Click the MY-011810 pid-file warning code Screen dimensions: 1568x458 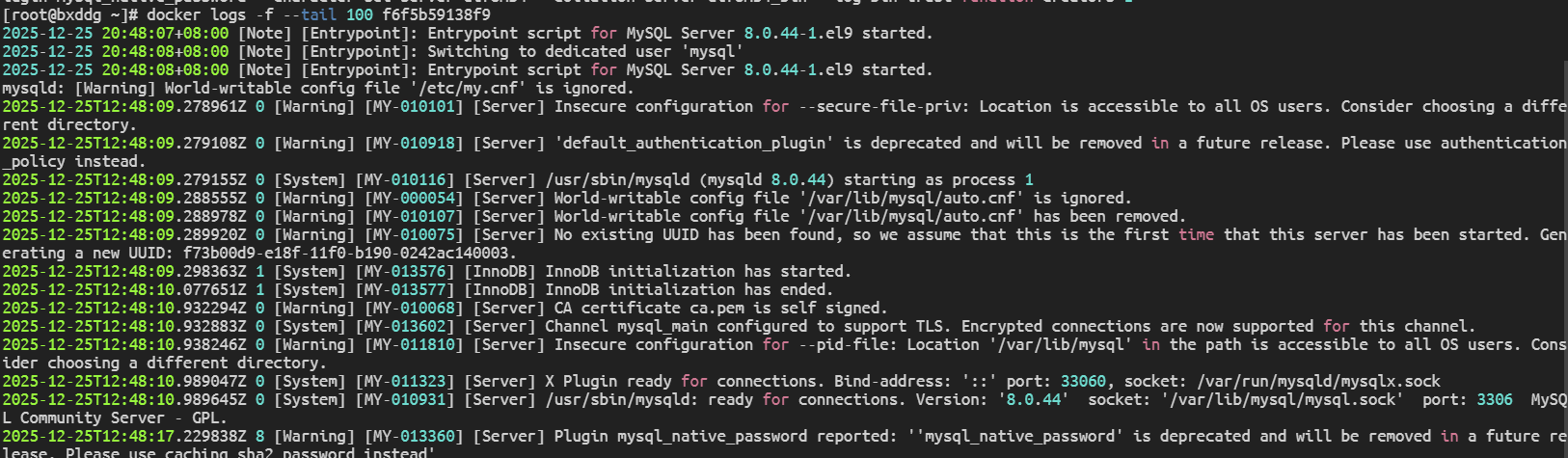click(x=414, y=344)
